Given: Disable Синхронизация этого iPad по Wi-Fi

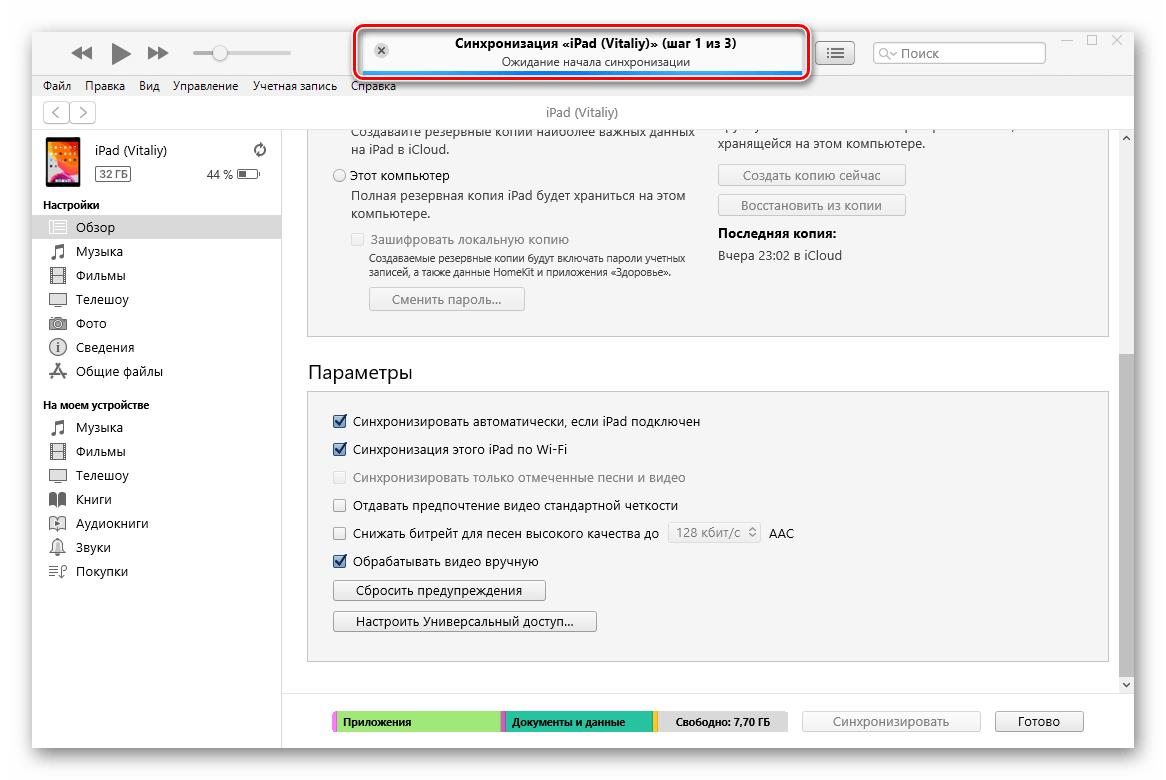Looking at the screenshot, I should tap(340, 450).
